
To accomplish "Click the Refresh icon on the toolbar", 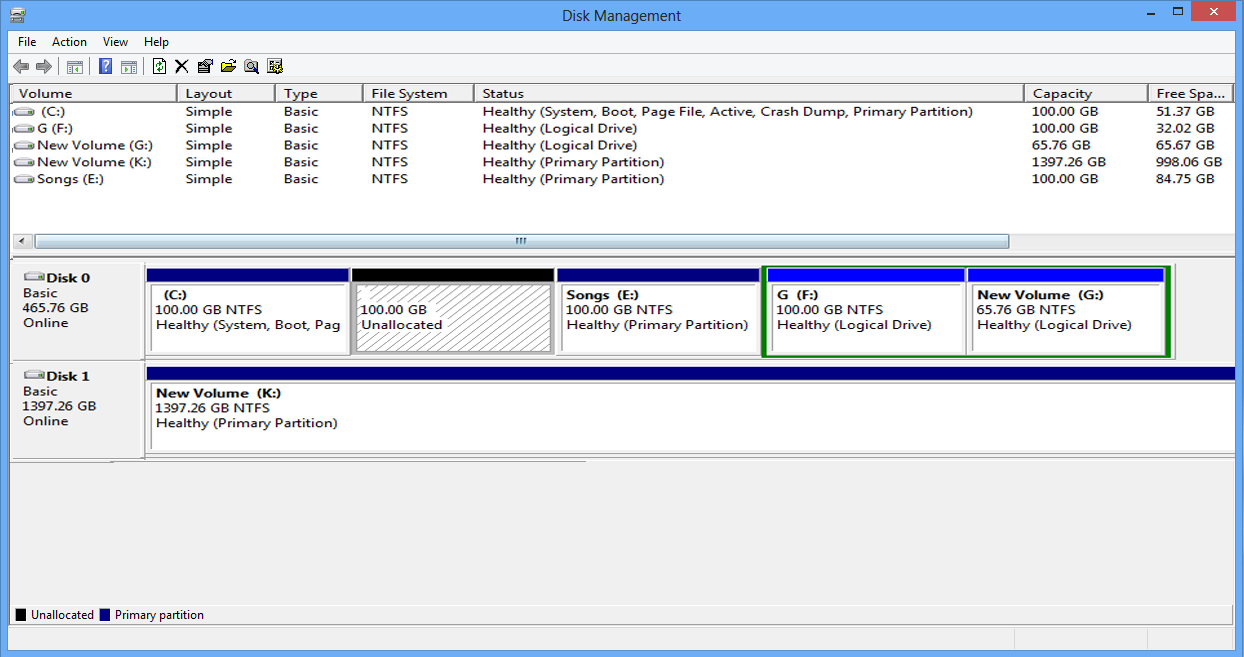I will (157, 66).
